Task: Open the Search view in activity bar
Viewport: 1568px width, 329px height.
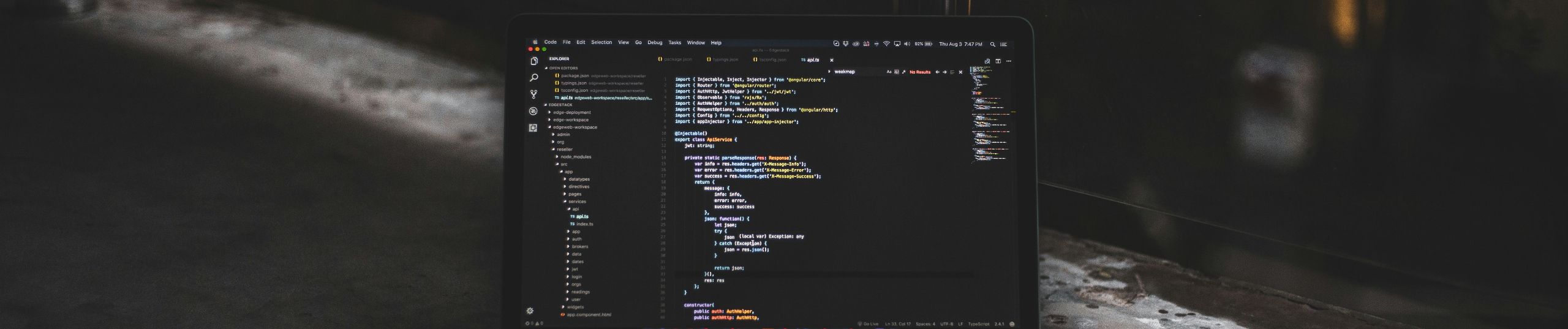Action: pyautogui.click(x=534, y=78)
